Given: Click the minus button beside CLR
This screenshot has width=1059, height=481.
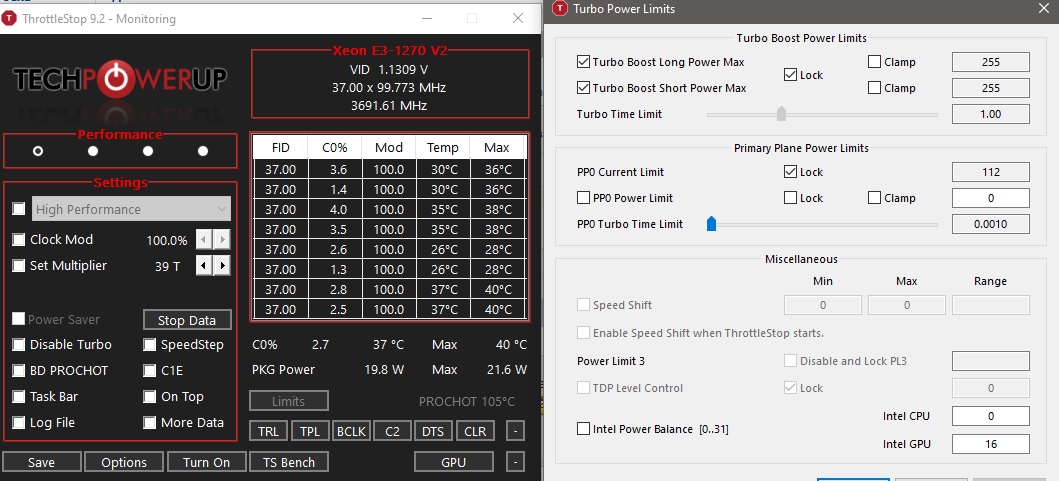Looking at the screenshot, I should pos(515,431).
